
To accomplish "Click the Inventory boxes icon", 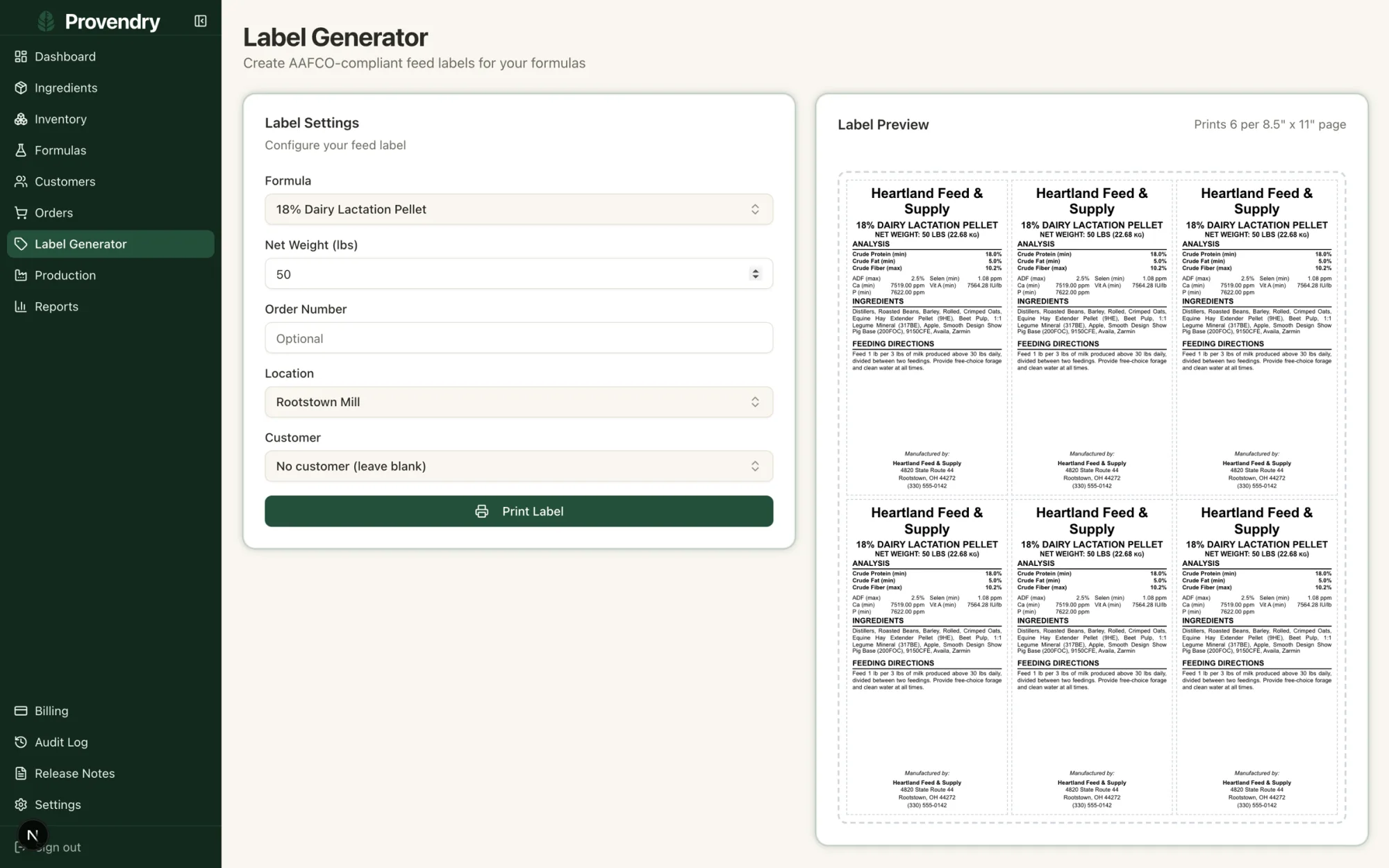I will [21, 119].
